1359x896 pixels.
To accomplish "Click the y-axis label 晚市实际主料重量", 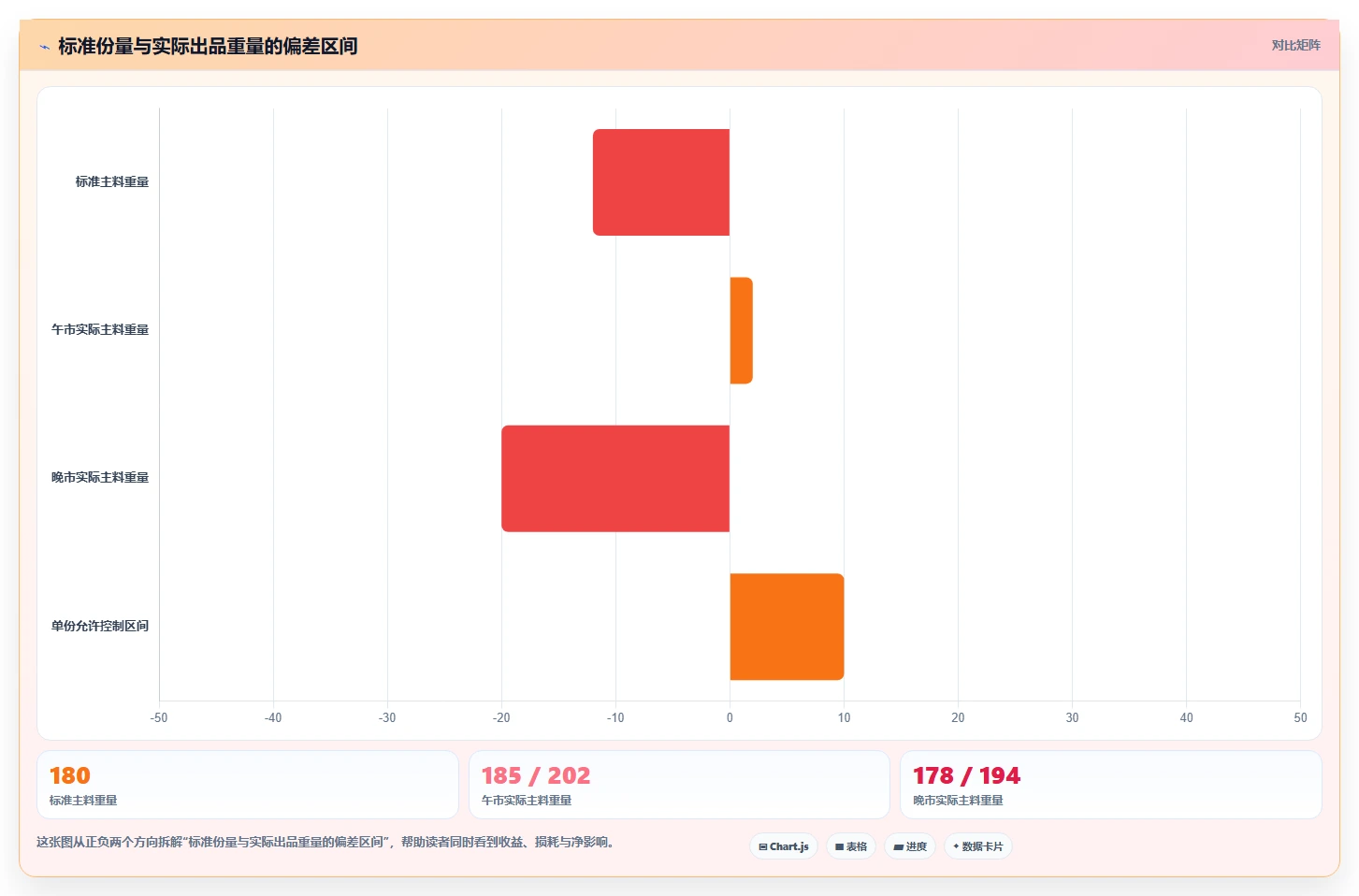I will pos(100,477).
